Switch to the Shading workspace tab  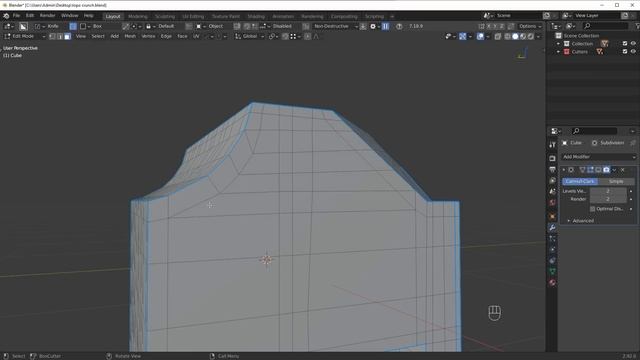pyautogui.click(x=256, y=16)
